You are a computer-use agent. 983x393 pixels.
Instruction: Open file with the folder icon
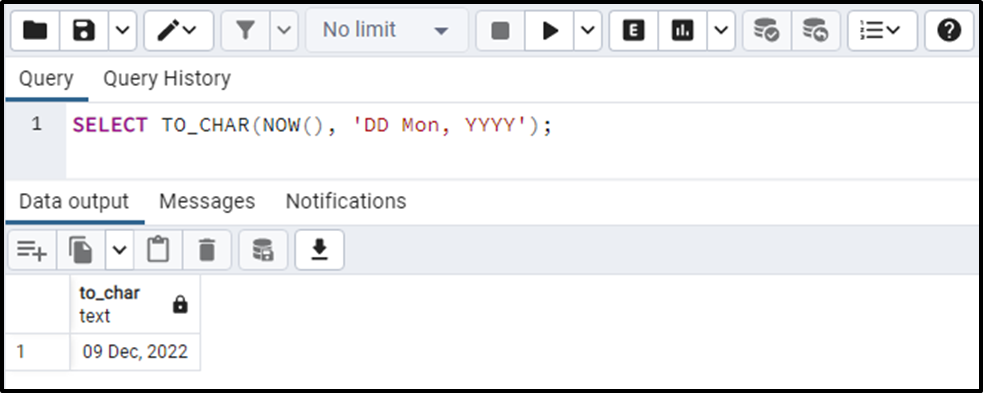(x=35, y=30)
